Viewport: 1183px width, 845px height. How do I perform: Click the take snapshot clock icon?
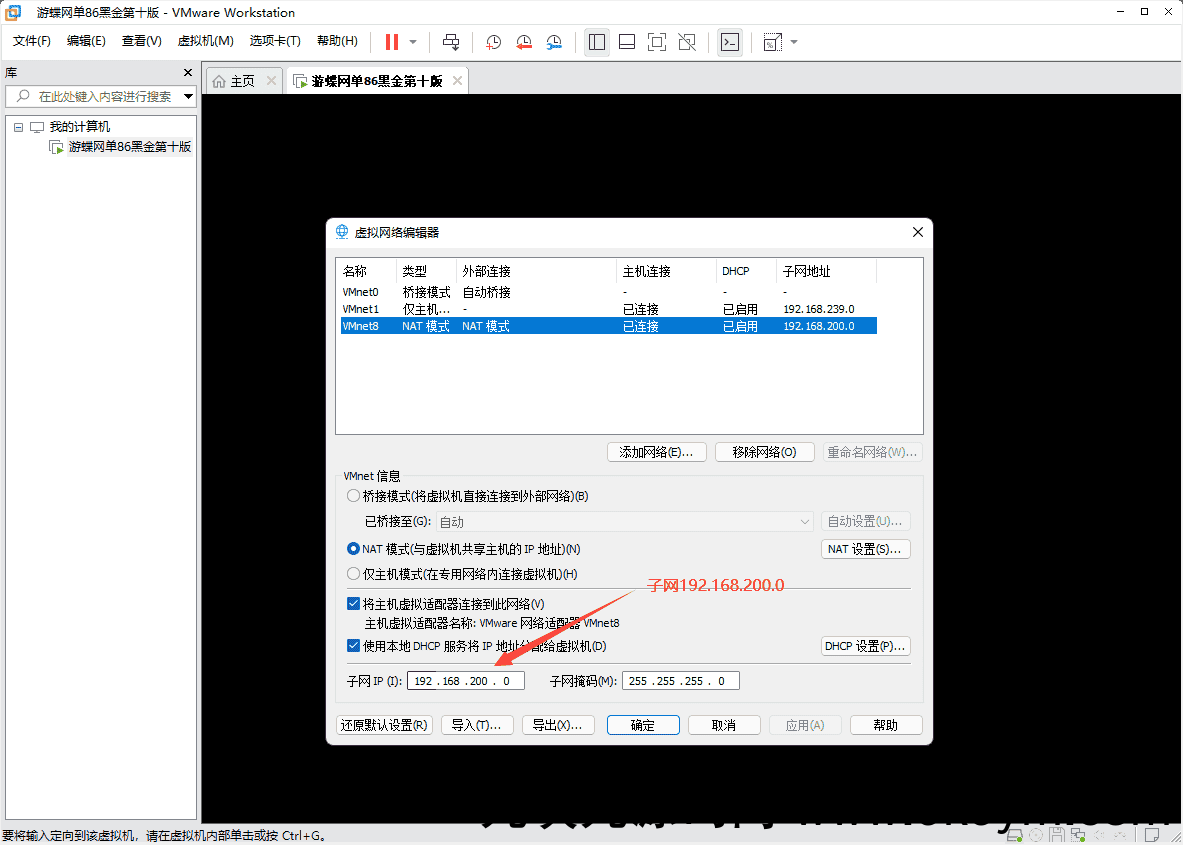point(493,42)
